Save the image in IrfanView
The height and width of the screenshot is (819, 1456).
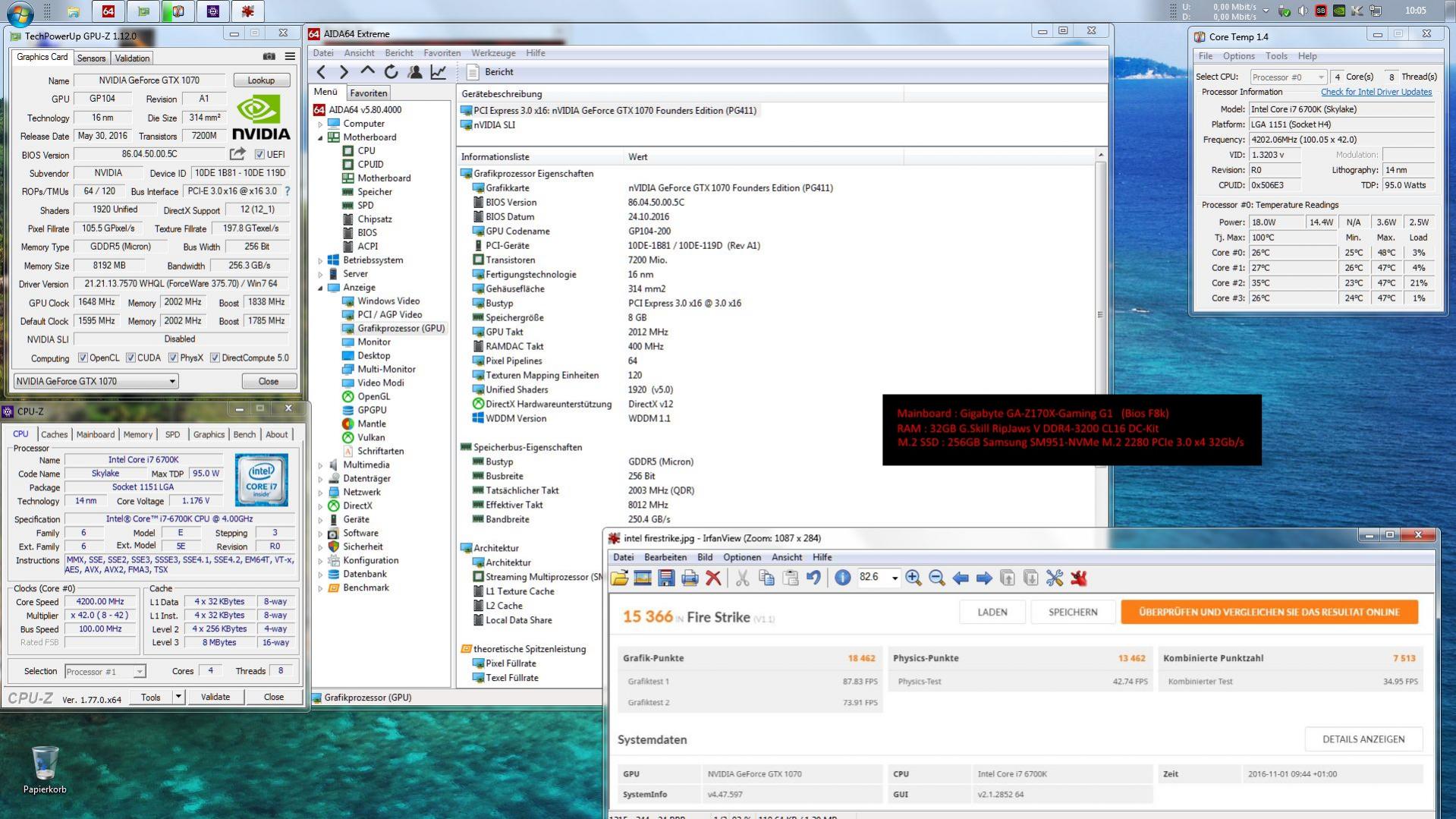(666, 578)
